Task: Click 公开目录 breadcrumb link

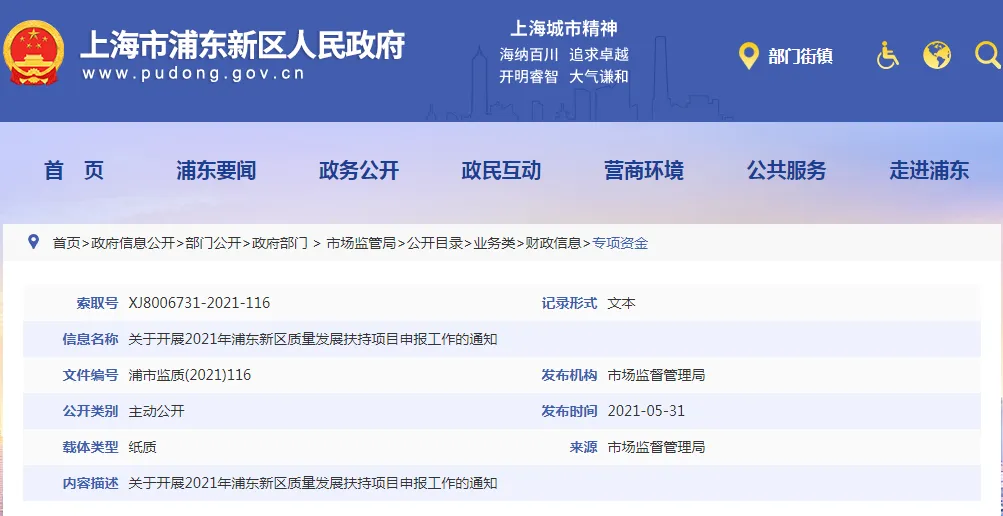Action: click(435, 243)
